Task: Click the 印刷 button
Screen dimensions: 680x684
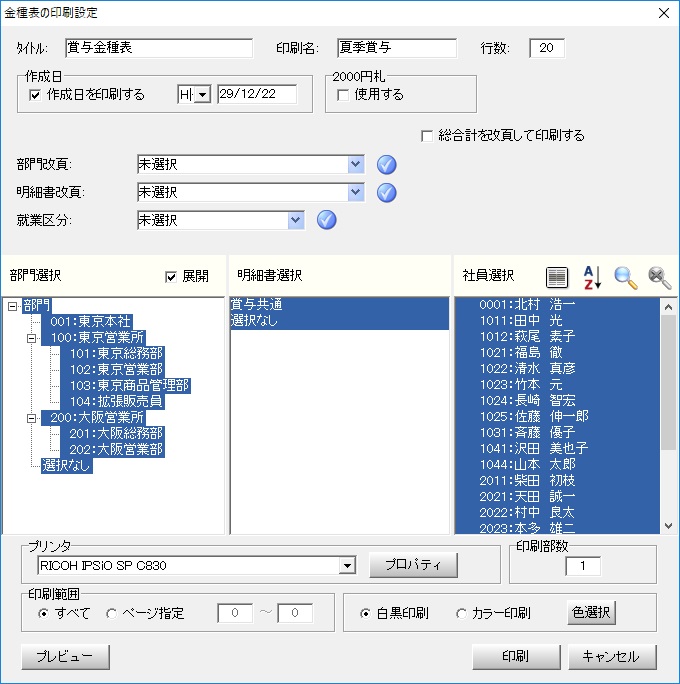Action: [x=516, y=657]
